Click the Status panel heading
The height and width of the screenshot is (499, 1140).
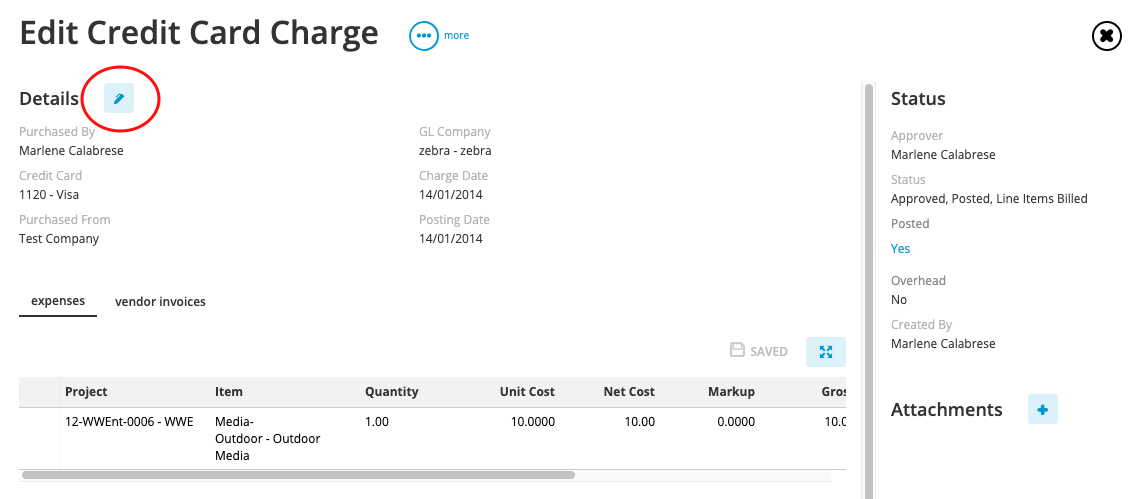click(918, 99)
